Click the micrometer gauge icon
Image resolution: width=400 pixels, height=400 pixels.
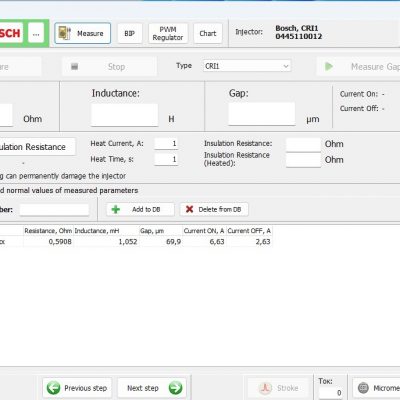pos(363,388)
